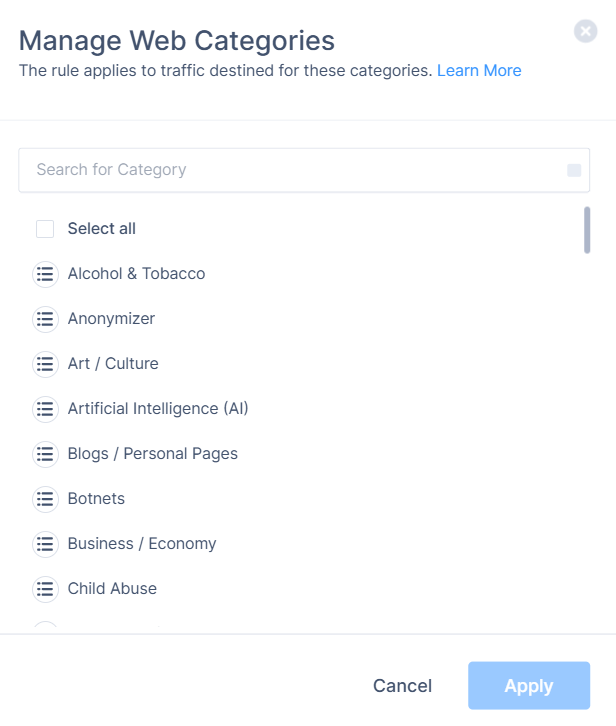The height and width of the screenshot is (726, 616).
Task: Check the Select all checkbox
Action: [x=45, y=229]
